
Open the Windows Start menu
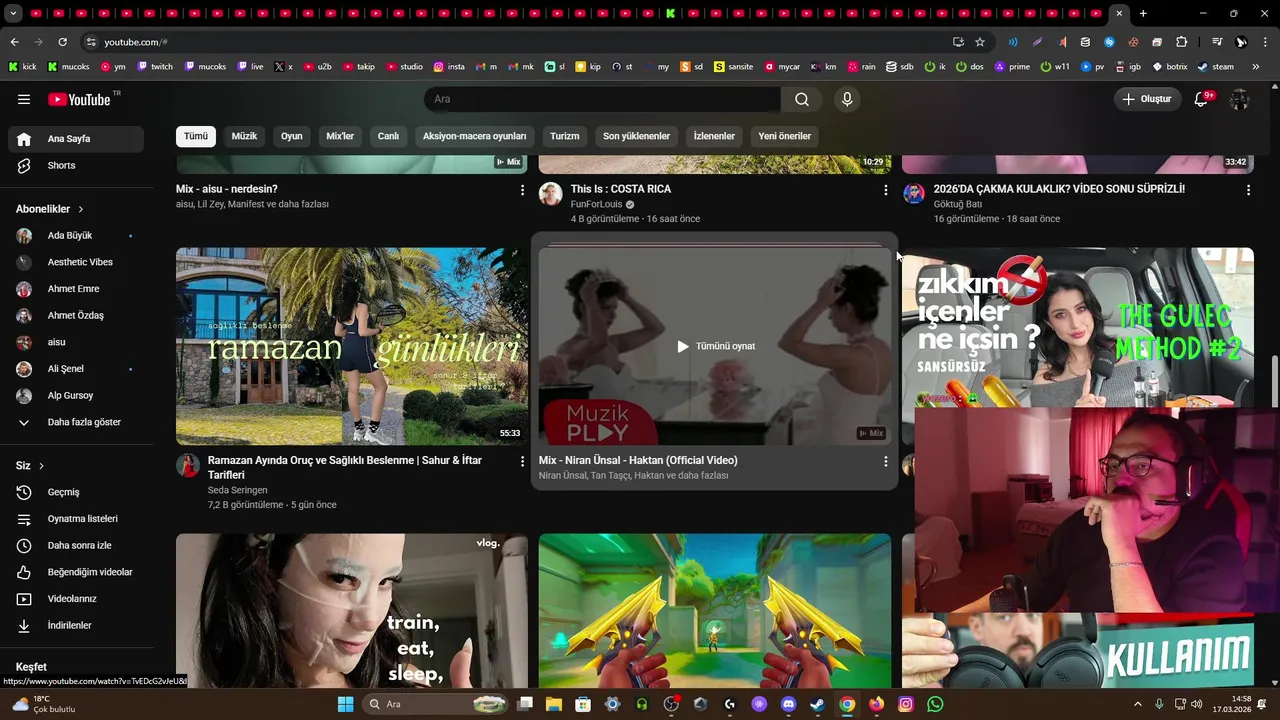pos(346,704)
